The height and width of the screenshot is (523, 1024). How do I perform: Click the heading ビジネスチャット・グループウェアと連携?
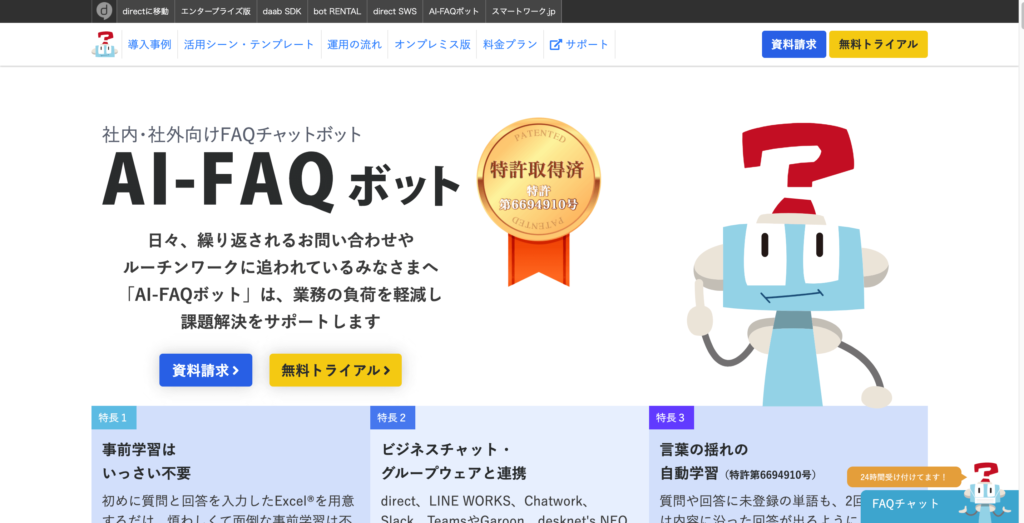tap(454, 461)
